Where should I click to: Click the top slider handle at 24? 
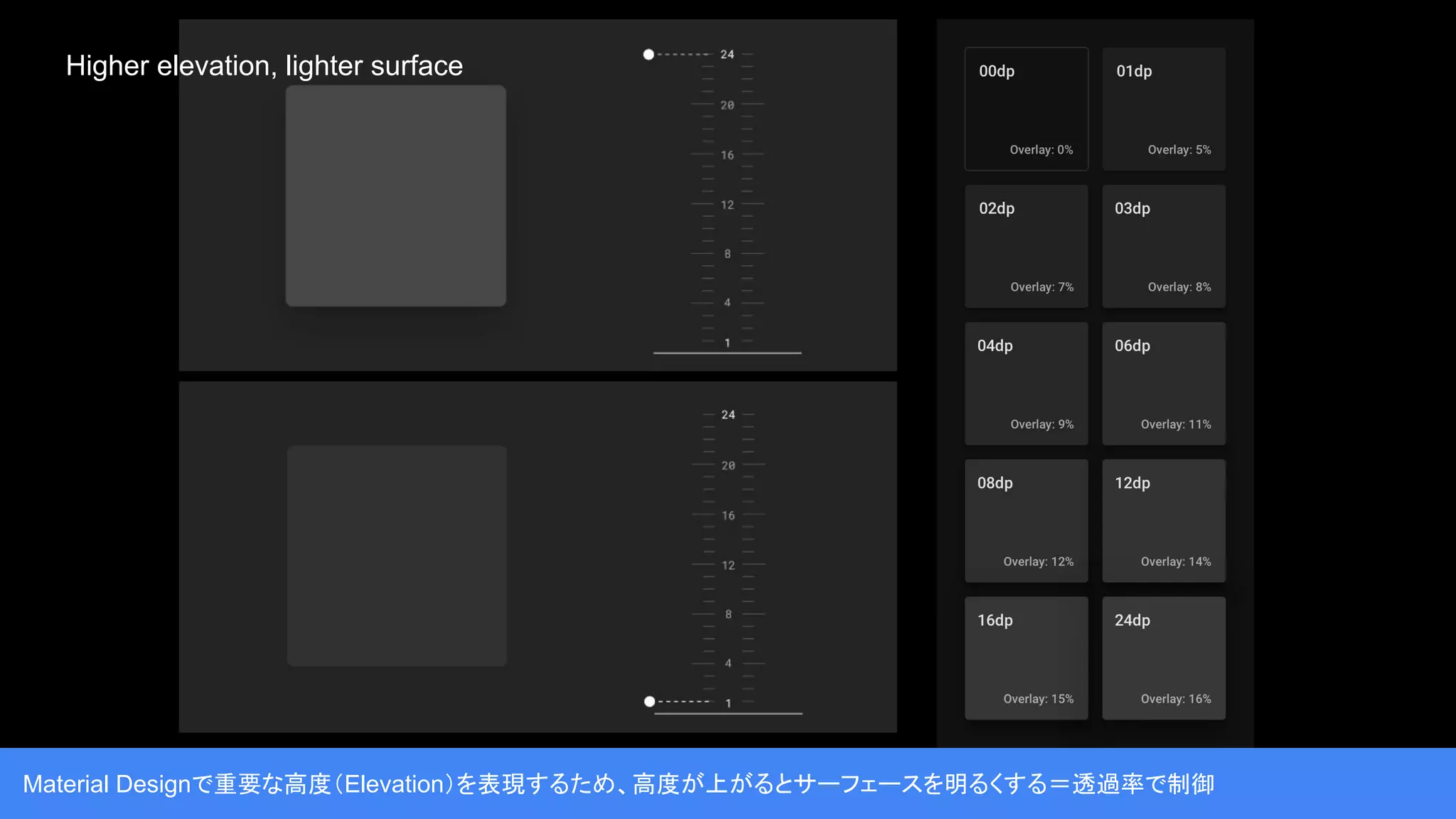648,54
